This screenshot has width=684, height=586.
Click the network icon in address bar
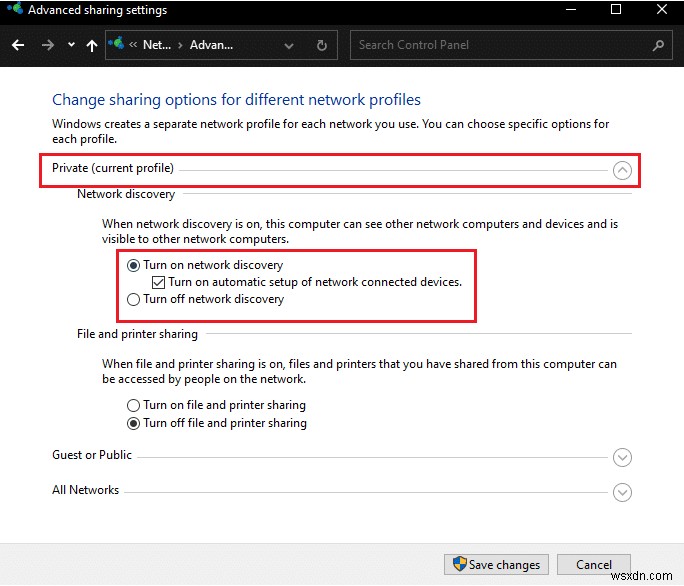[116, 44]
